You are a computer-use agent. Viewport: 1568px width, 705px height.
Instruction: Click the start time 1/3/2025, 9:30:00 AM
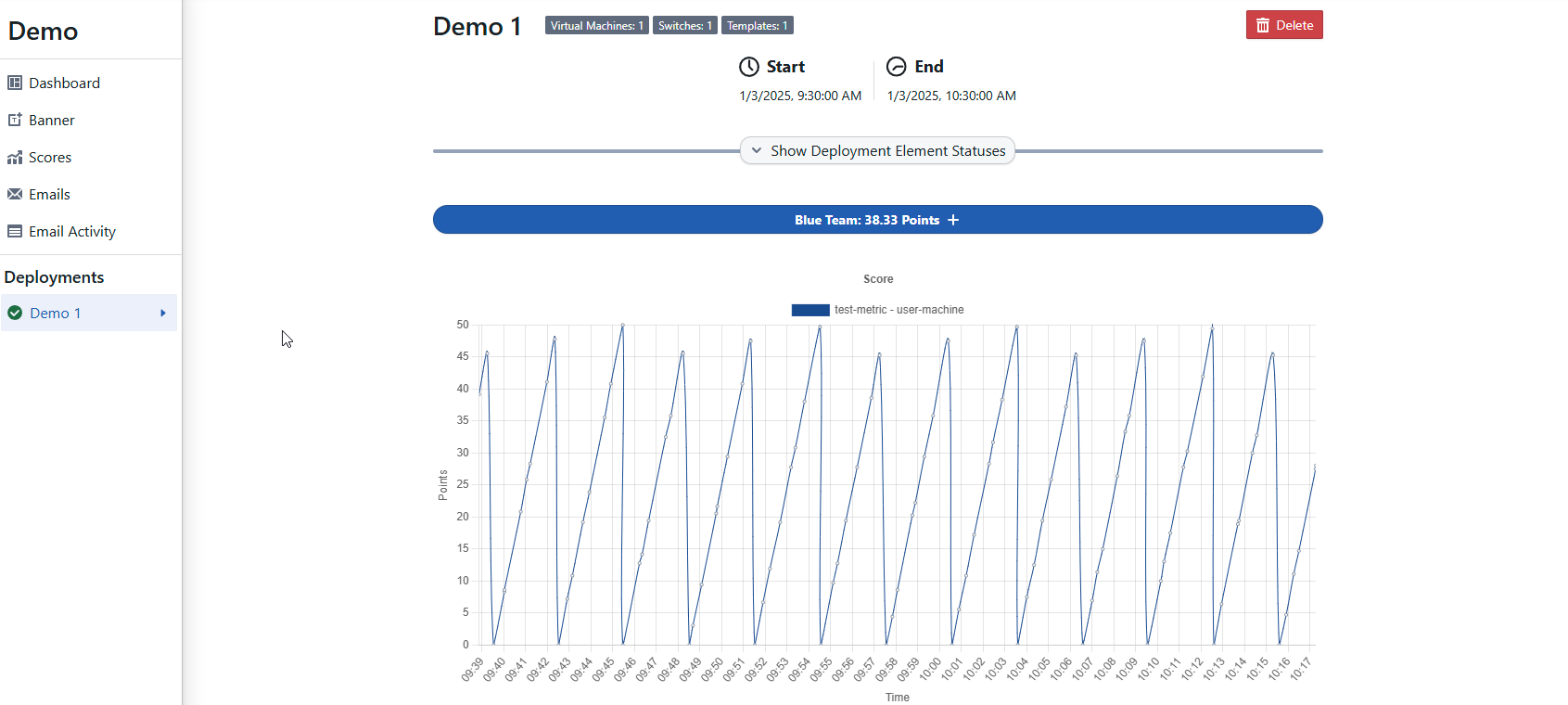[x=800, y=96]
